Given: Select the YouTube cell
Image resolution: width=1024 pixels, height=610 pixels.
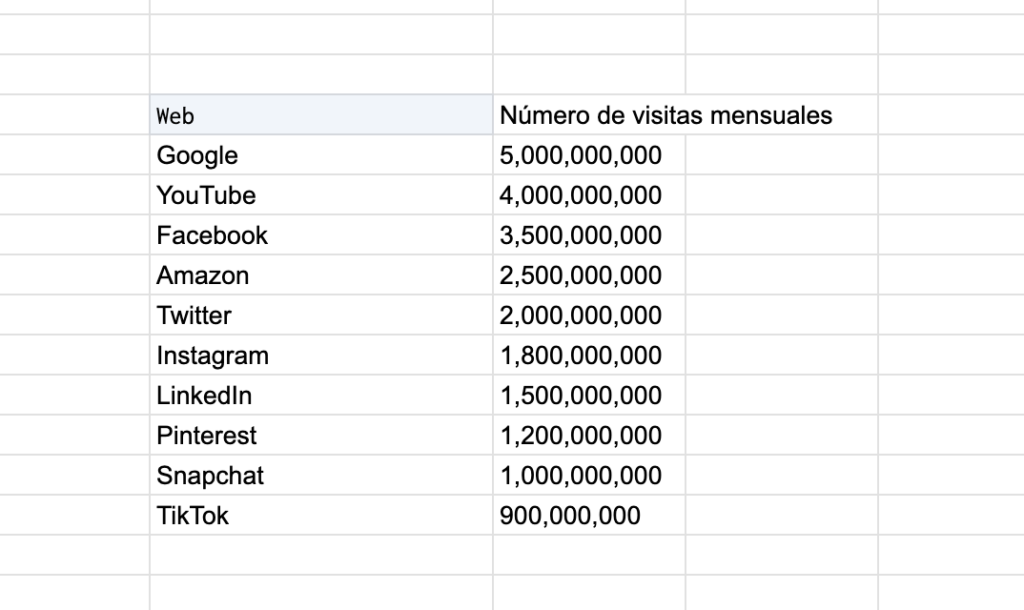Looking at the screenshot, I should [321, 195].
